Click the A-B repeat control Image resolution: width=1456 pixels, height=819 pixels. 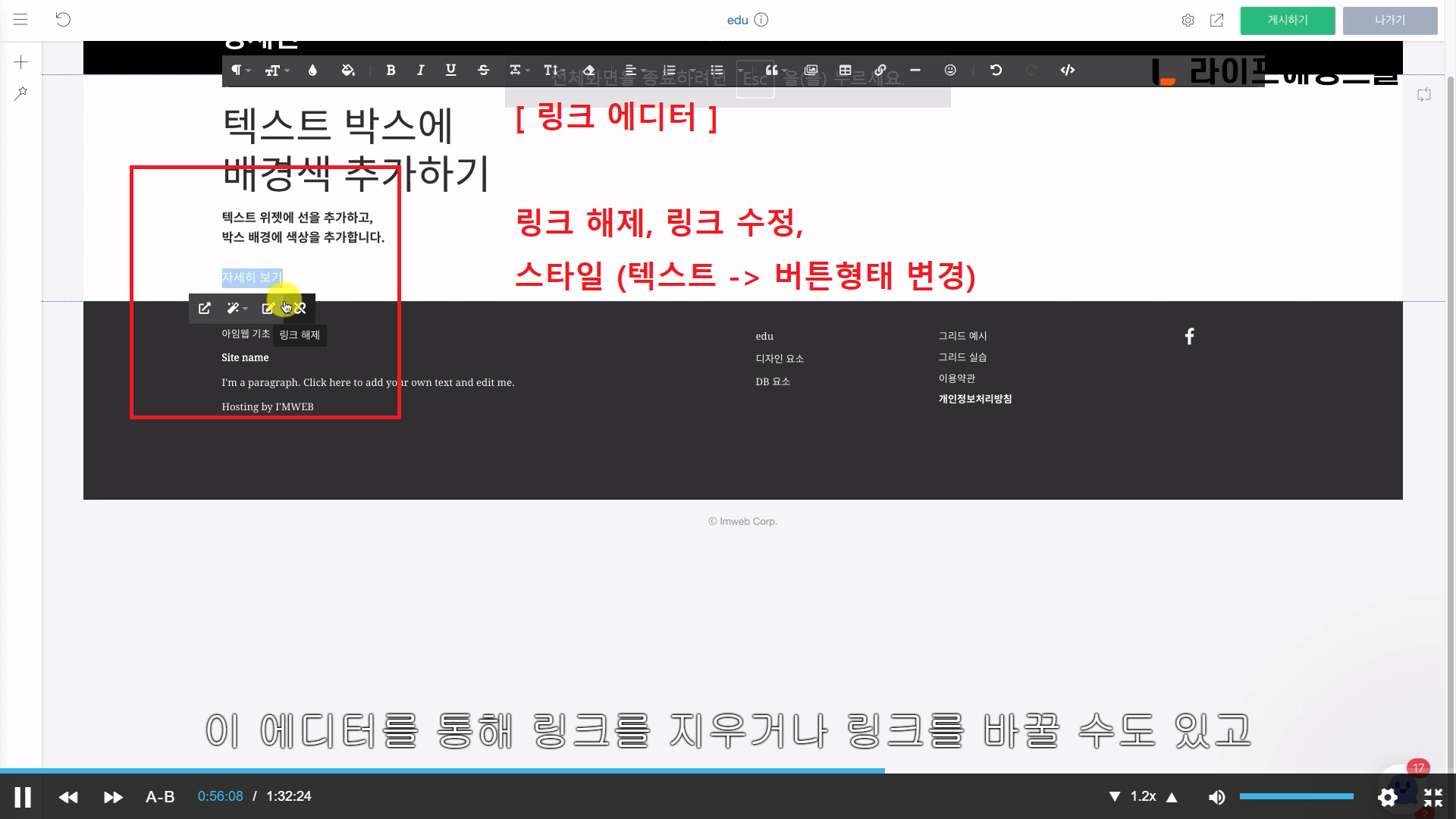click(x=160, y=797)
